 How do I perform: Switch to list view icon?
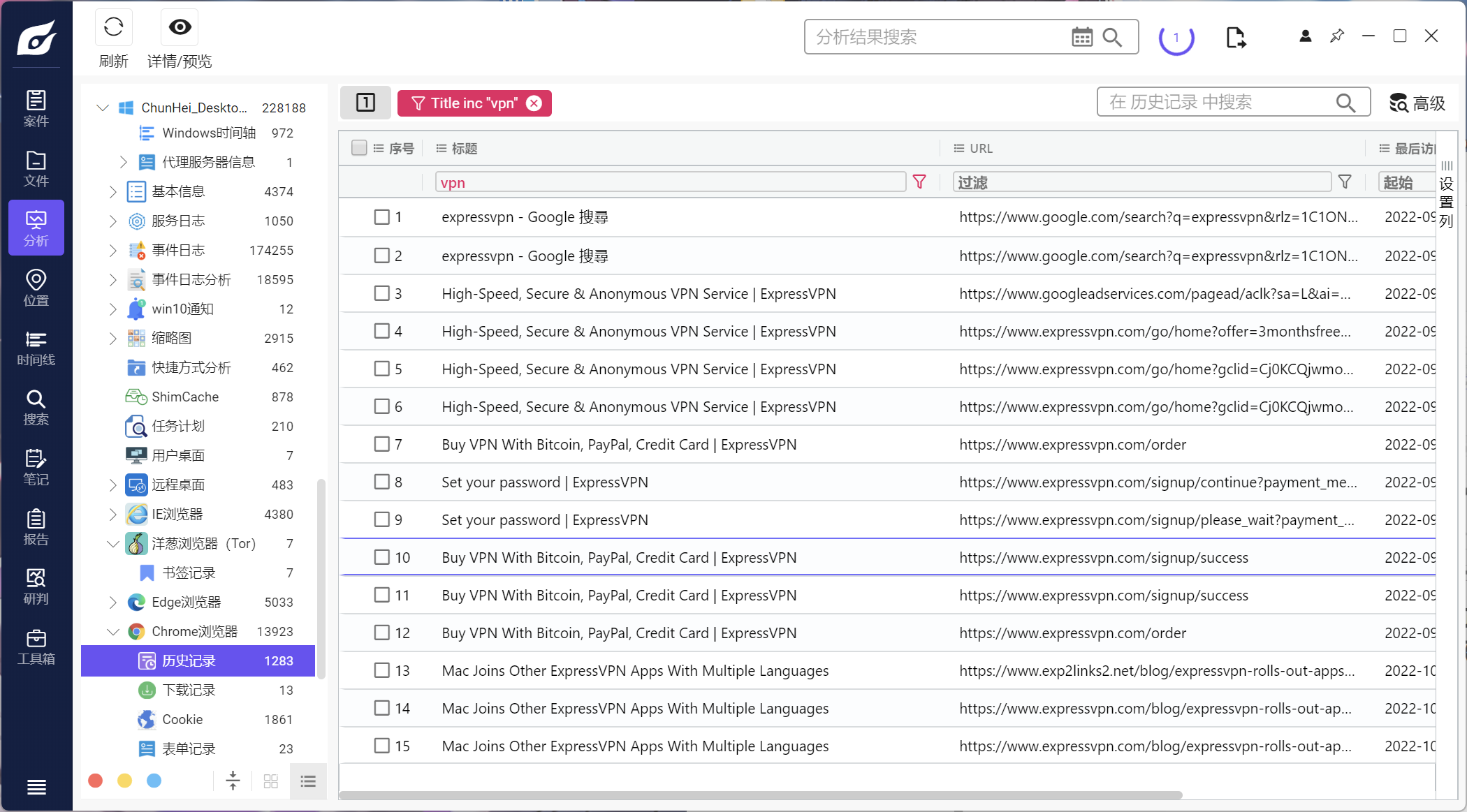click(308, 781)
